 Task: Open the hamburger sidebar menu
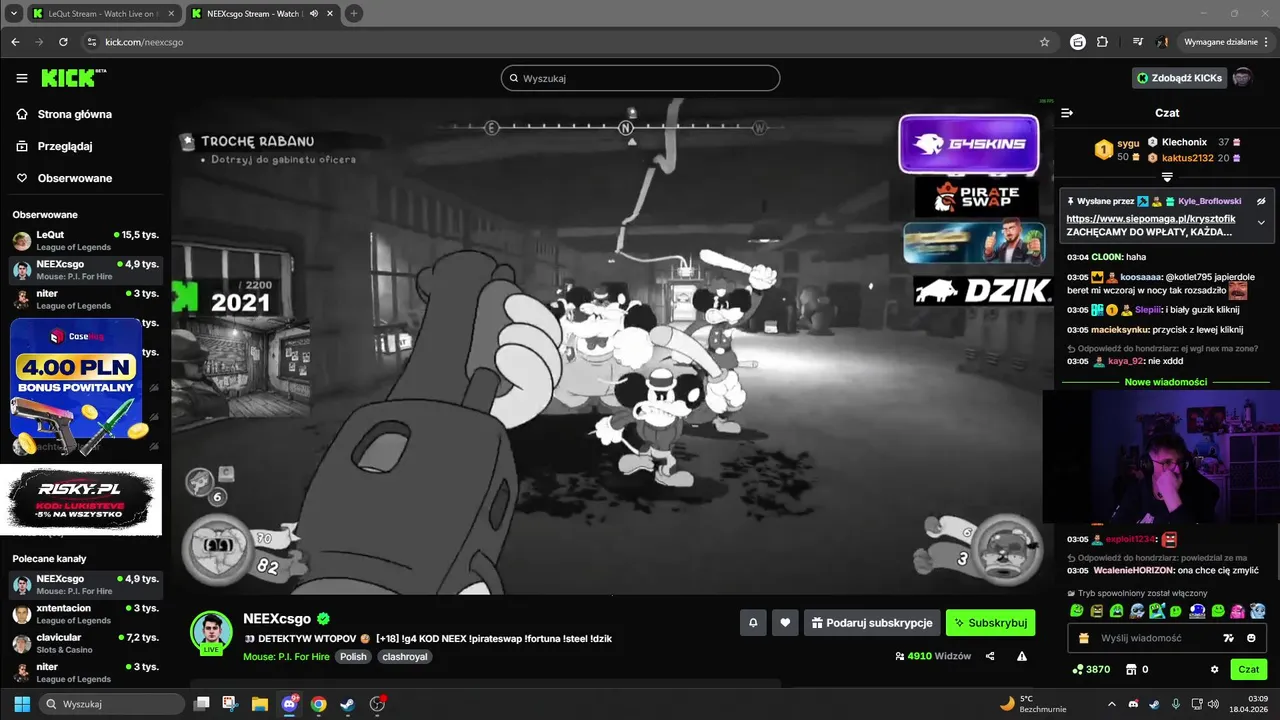(22, 78)
